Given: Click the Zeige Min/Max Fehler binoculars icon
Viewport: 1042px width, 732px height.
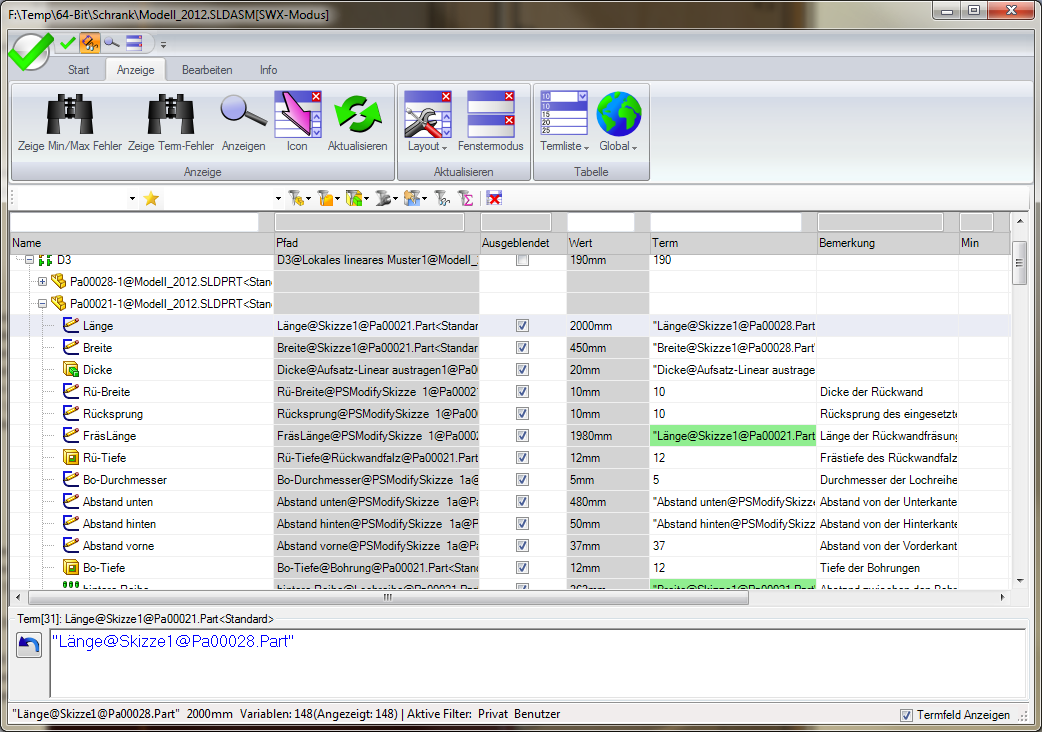Looking at the screenshot, I should (x=69, y=113).
